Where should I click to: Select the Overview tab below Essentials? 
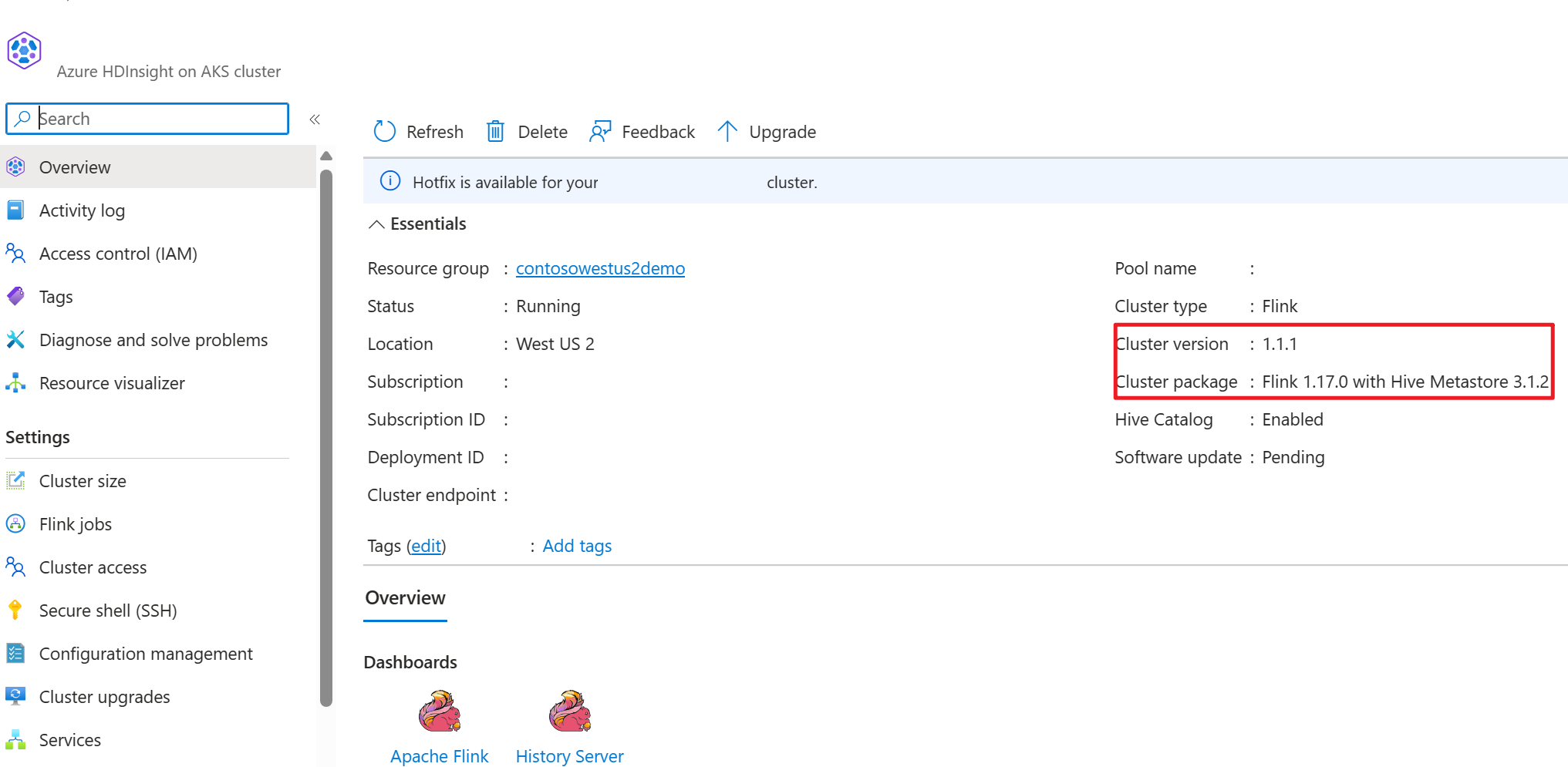tap(405, 598)
